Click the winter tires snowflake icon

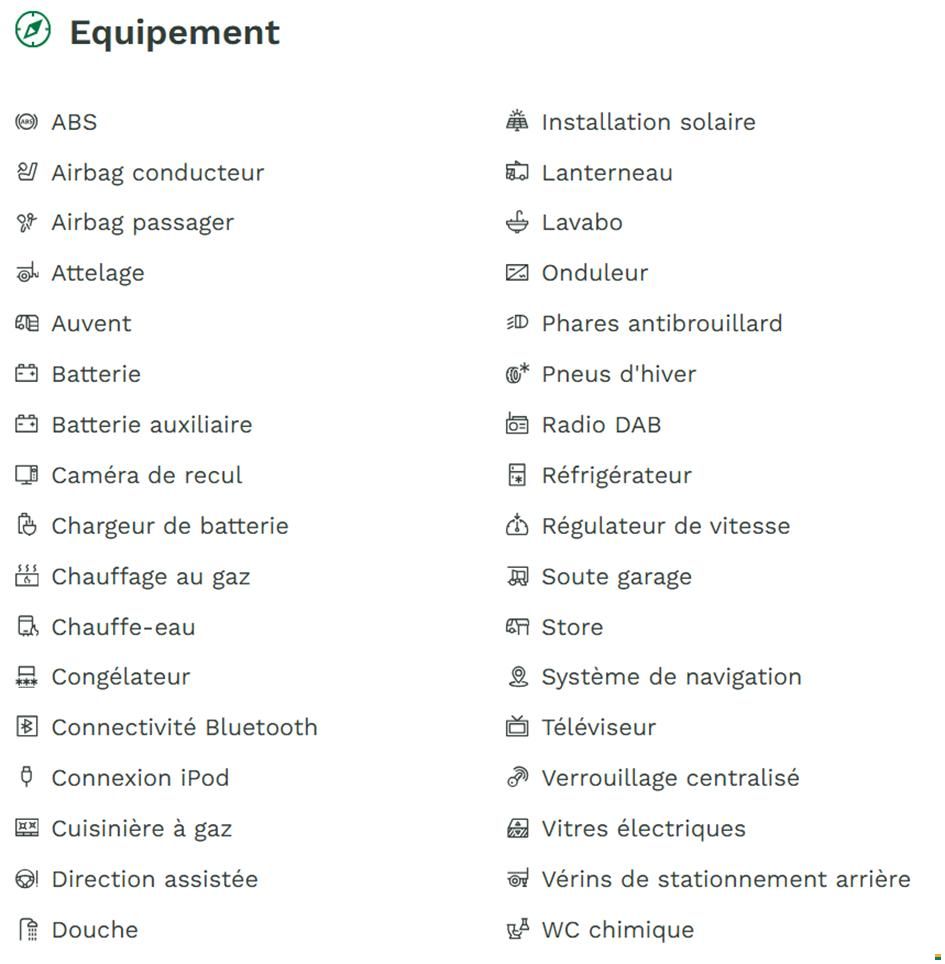[x=516, y=374]
